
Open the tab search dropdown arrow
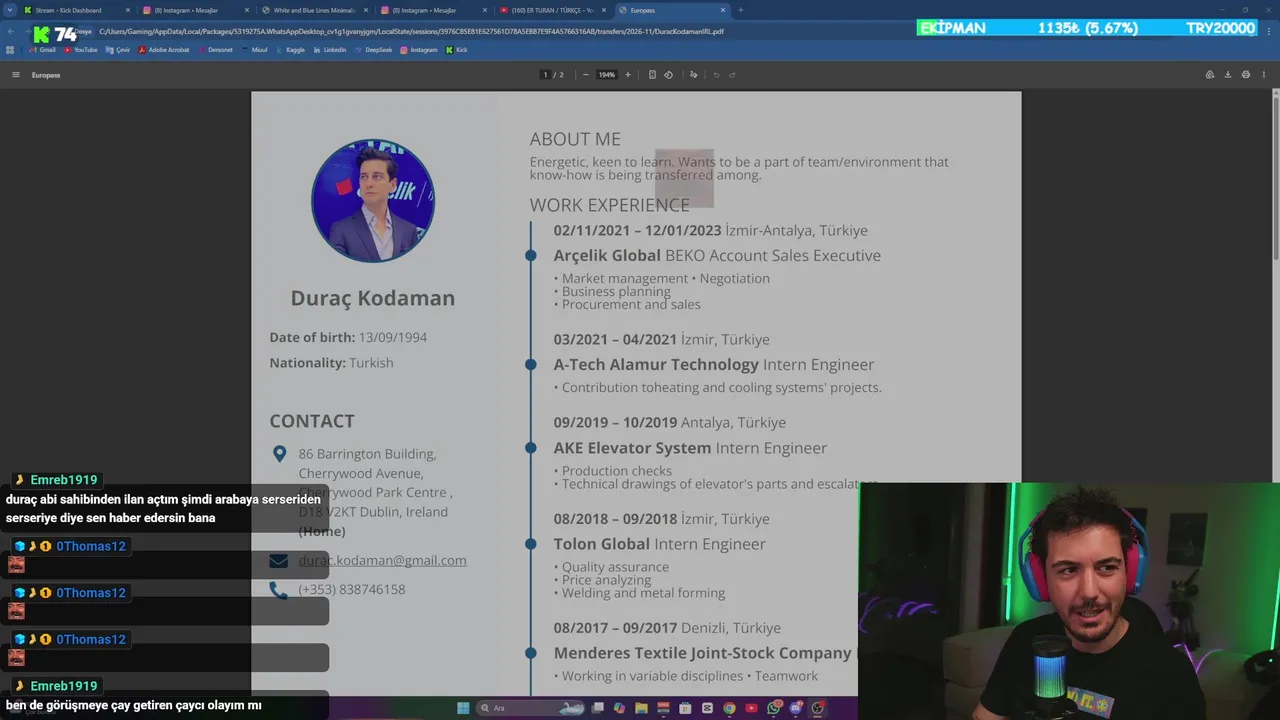pos(9,10)
